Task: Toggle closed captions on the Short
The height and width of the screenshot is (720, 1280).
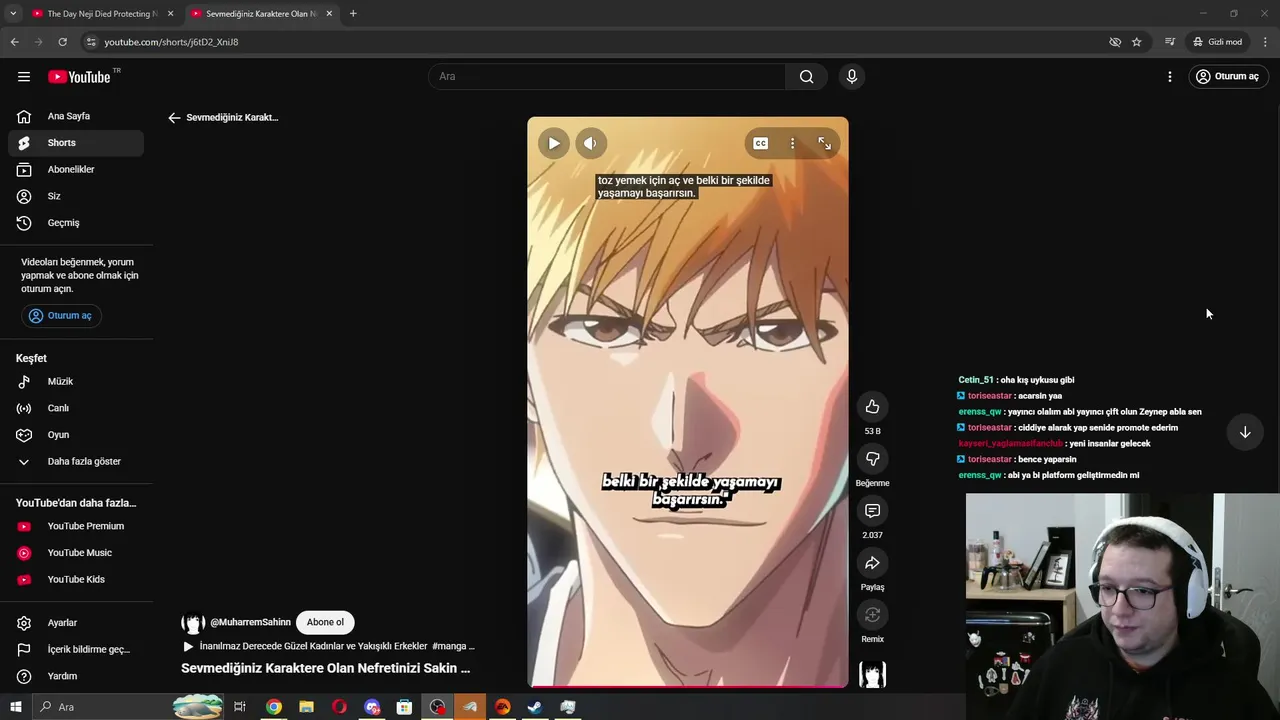Action: pos(761,143)
